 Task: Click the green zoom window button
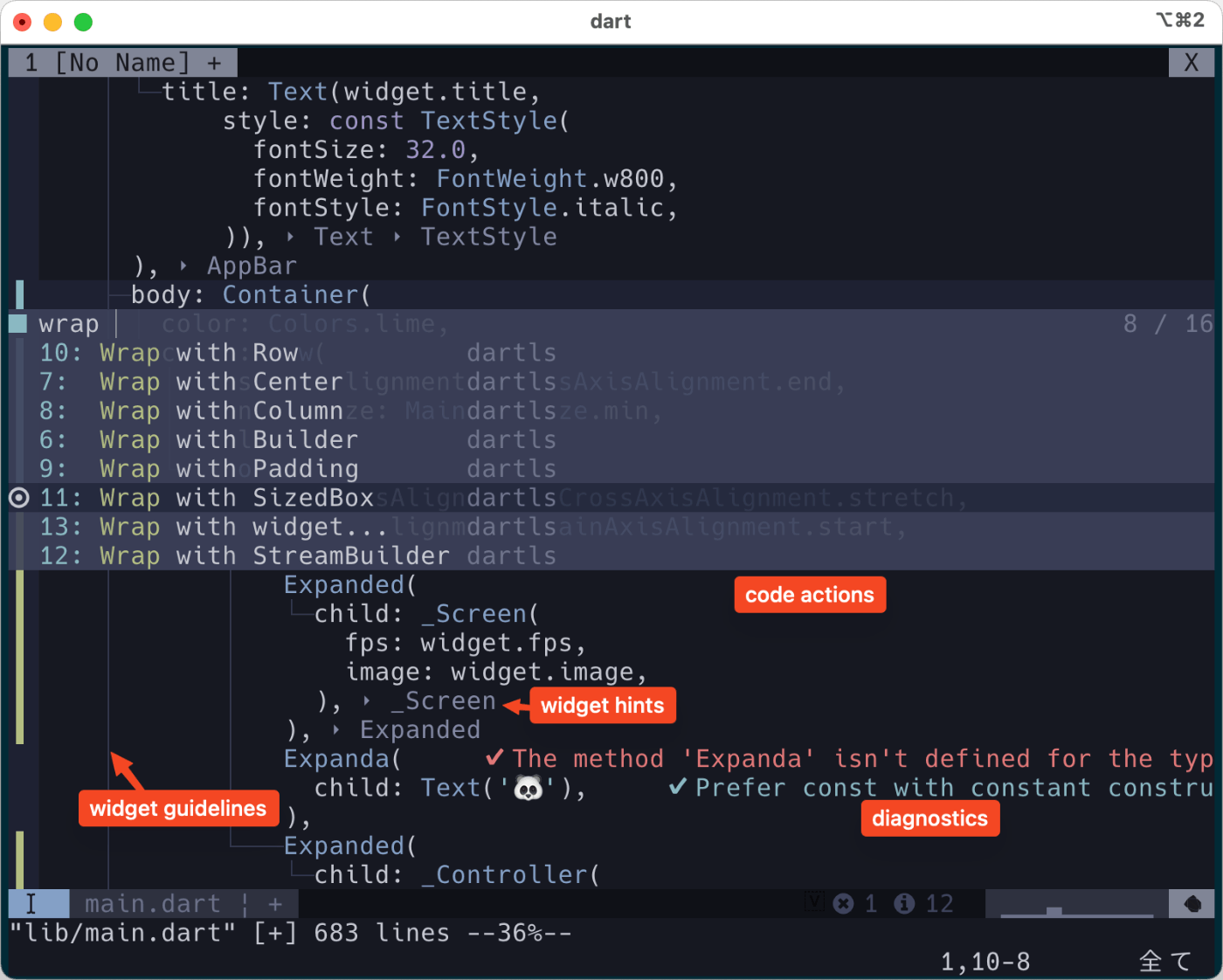(x=83, y=22)
